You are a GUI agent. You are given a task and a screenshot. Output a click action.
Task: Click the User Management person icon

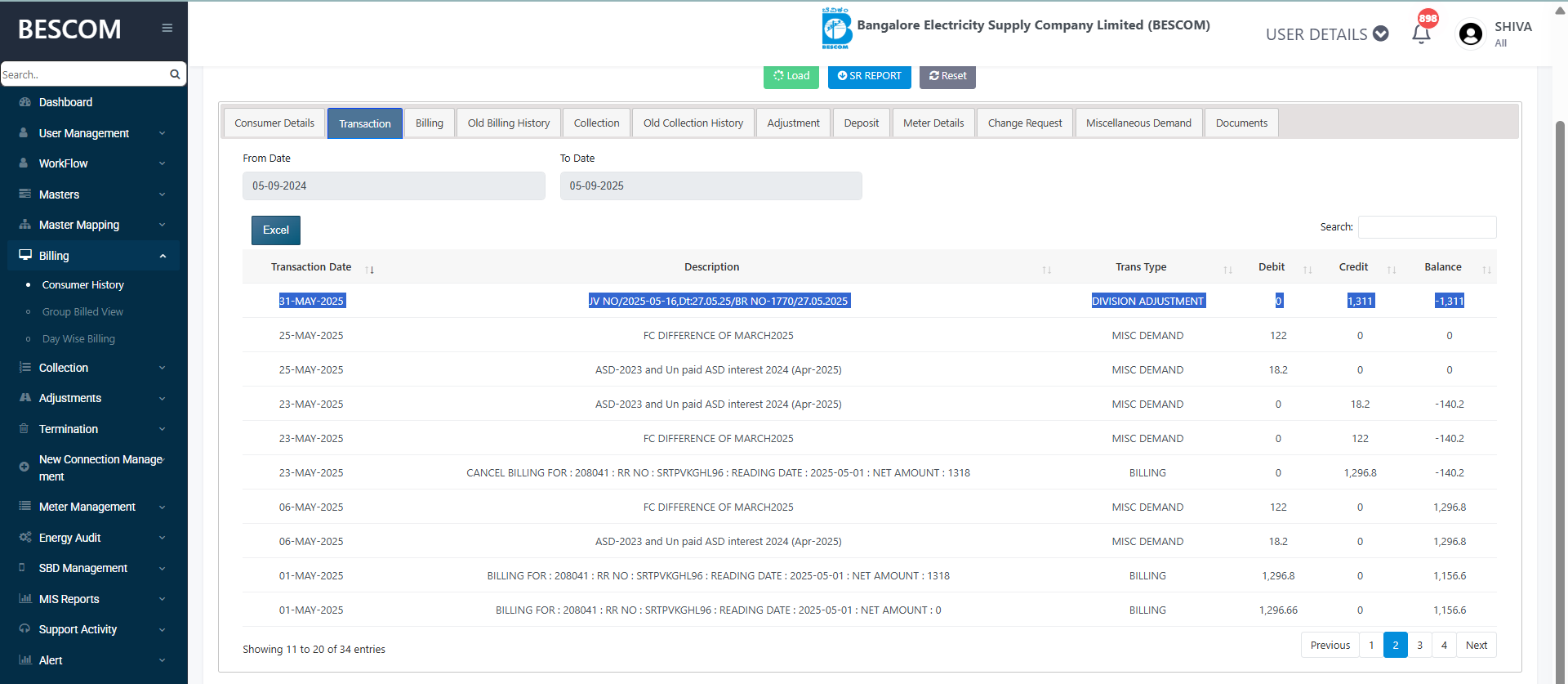(x=24, y=132)
